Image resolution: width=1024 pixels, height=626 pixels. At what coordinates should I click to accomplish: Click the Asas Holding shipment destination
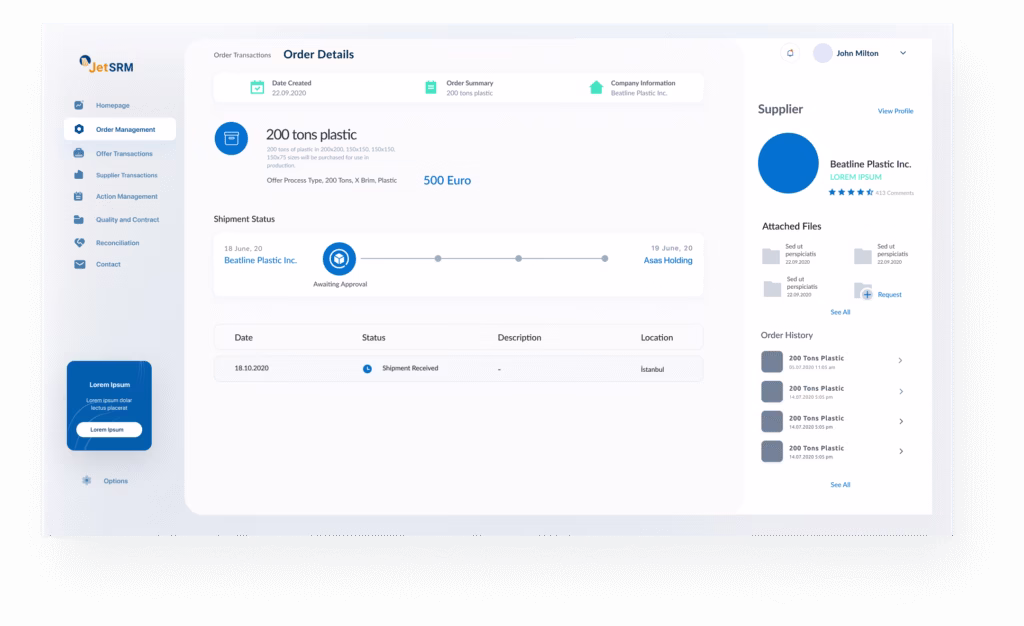tap(668, 260)
